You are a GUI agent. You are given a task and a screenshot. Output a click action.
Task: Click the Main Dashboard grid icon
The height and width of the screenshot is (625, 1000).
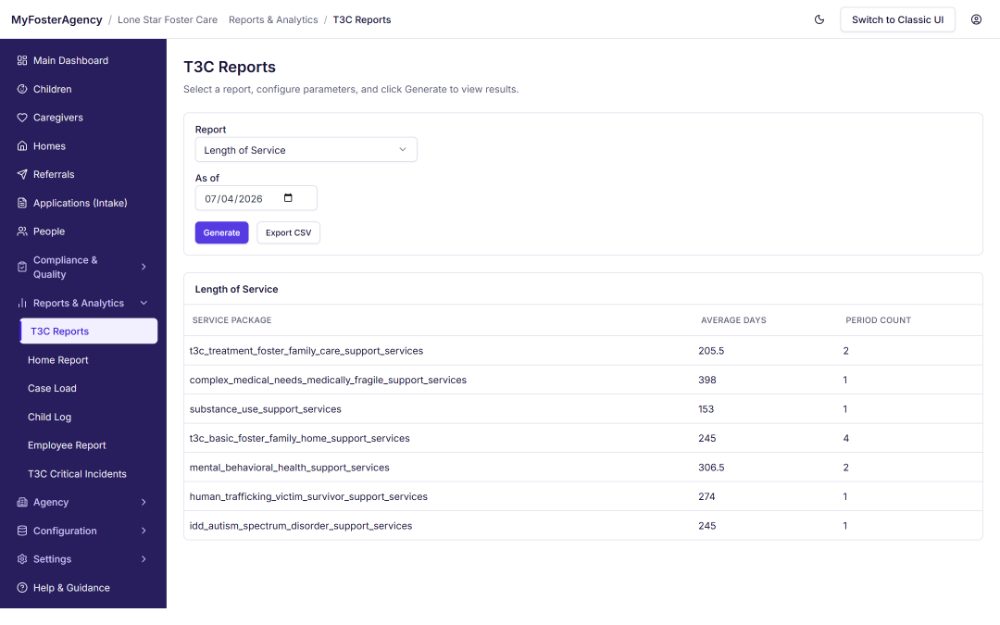click(22, 61)
